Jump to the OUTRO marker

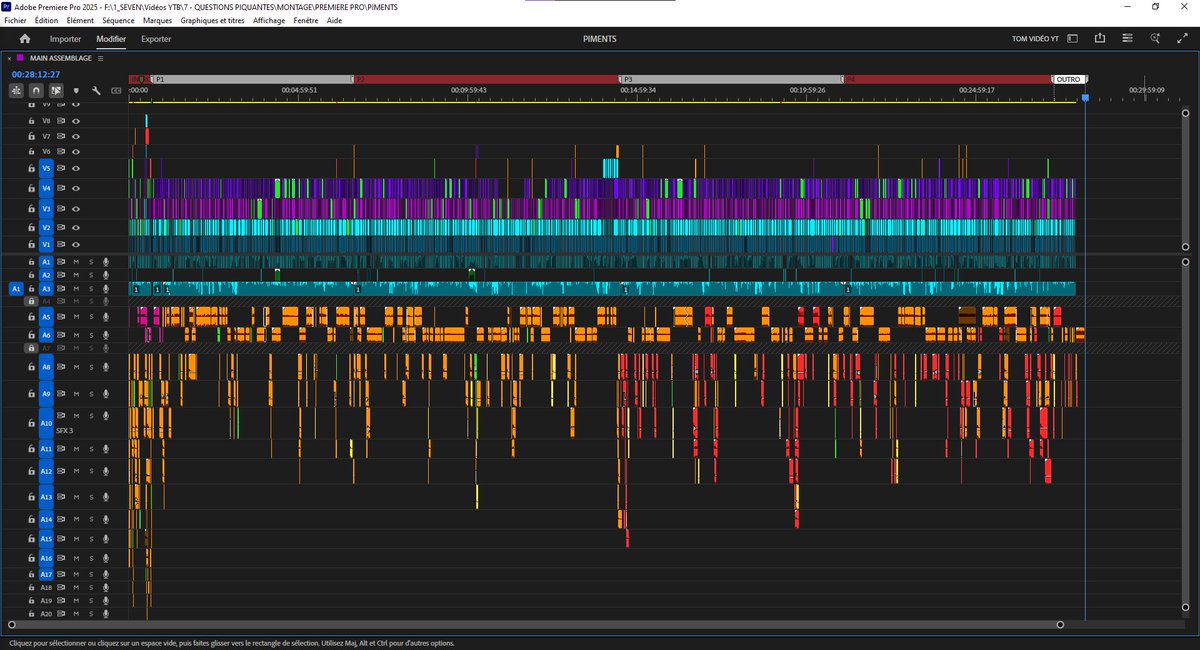1069,79
